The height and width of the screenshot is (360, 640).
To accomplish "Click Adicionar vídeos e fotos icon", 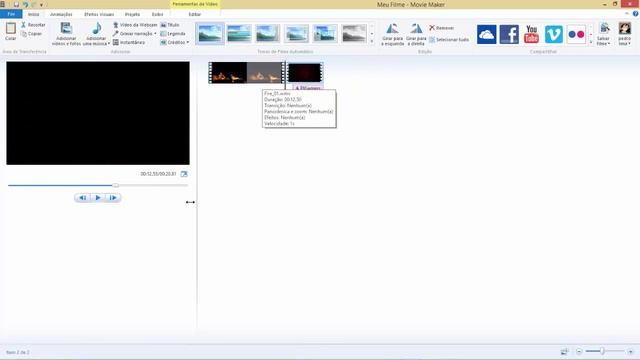I will [66, 28].
